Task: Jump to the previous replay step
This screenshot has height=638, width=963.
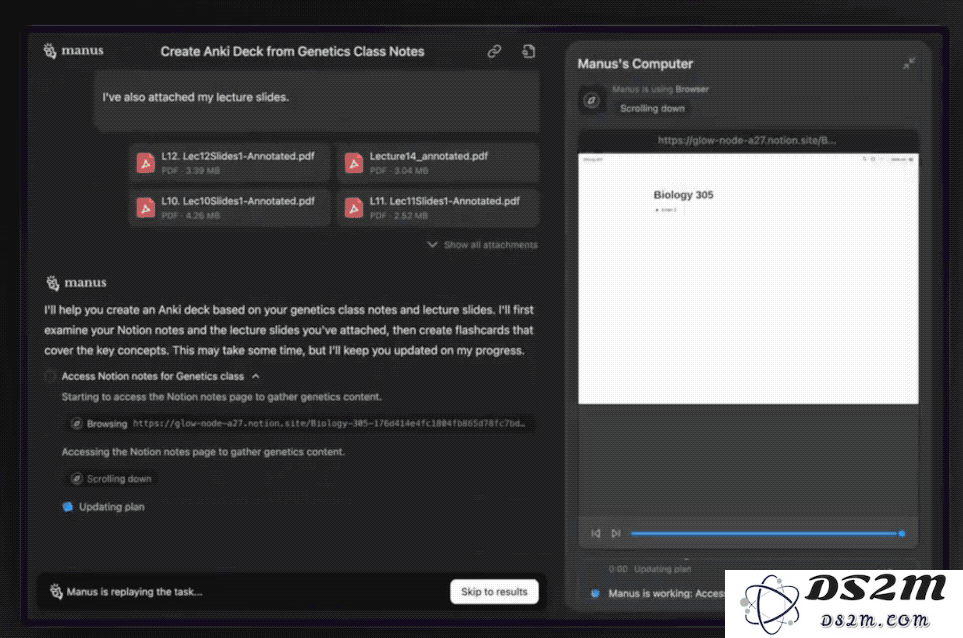Action: [596, 533]
